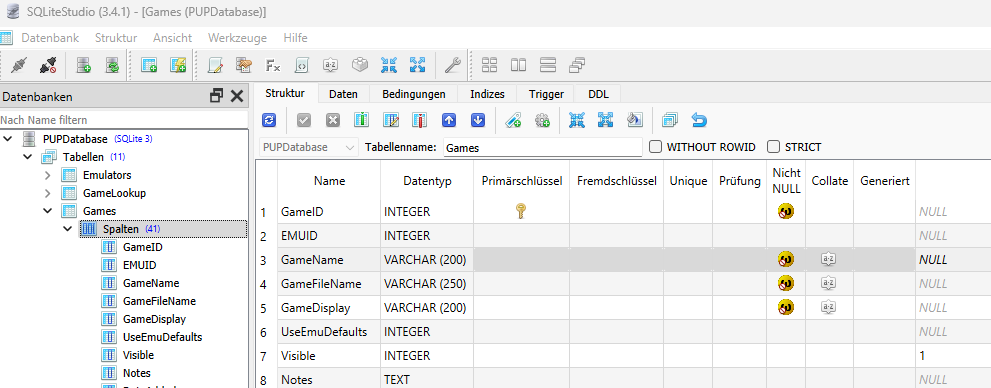Open the Datenbank menu

[50, 38]
